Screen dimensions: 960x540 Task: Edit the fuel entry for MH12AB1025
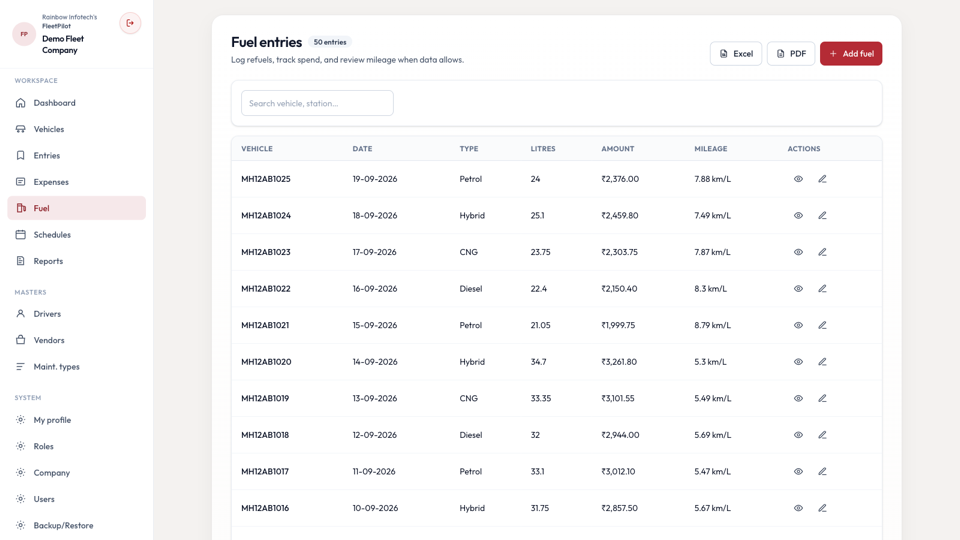tap(822, 179)
